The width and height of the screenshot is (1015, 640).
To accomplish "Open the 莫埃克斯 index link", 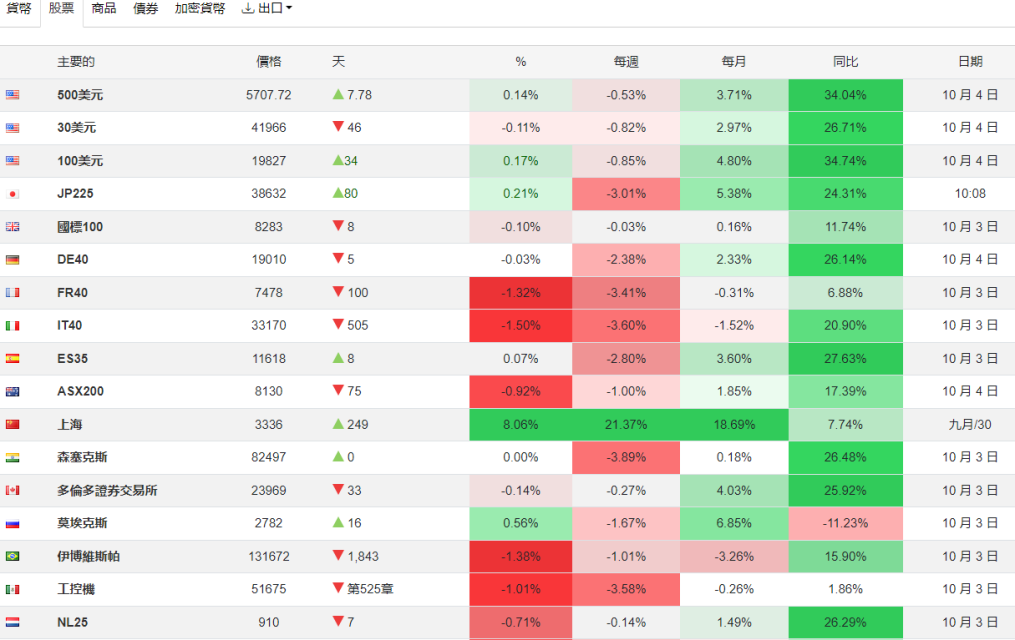I will pos(82,523).
